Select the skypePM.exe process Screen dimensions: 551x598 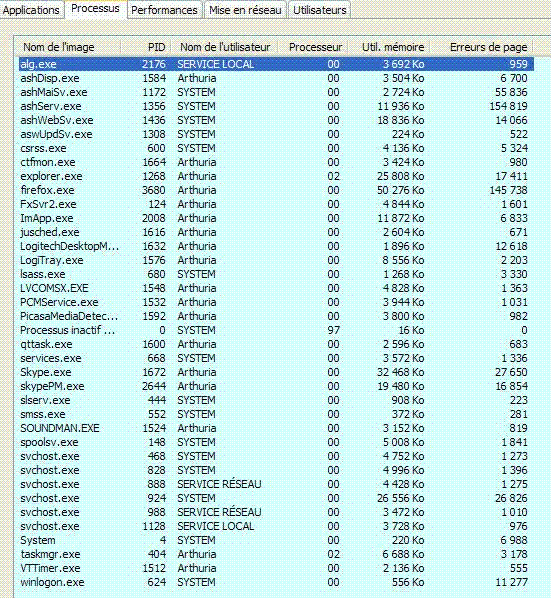click(276, 386)
